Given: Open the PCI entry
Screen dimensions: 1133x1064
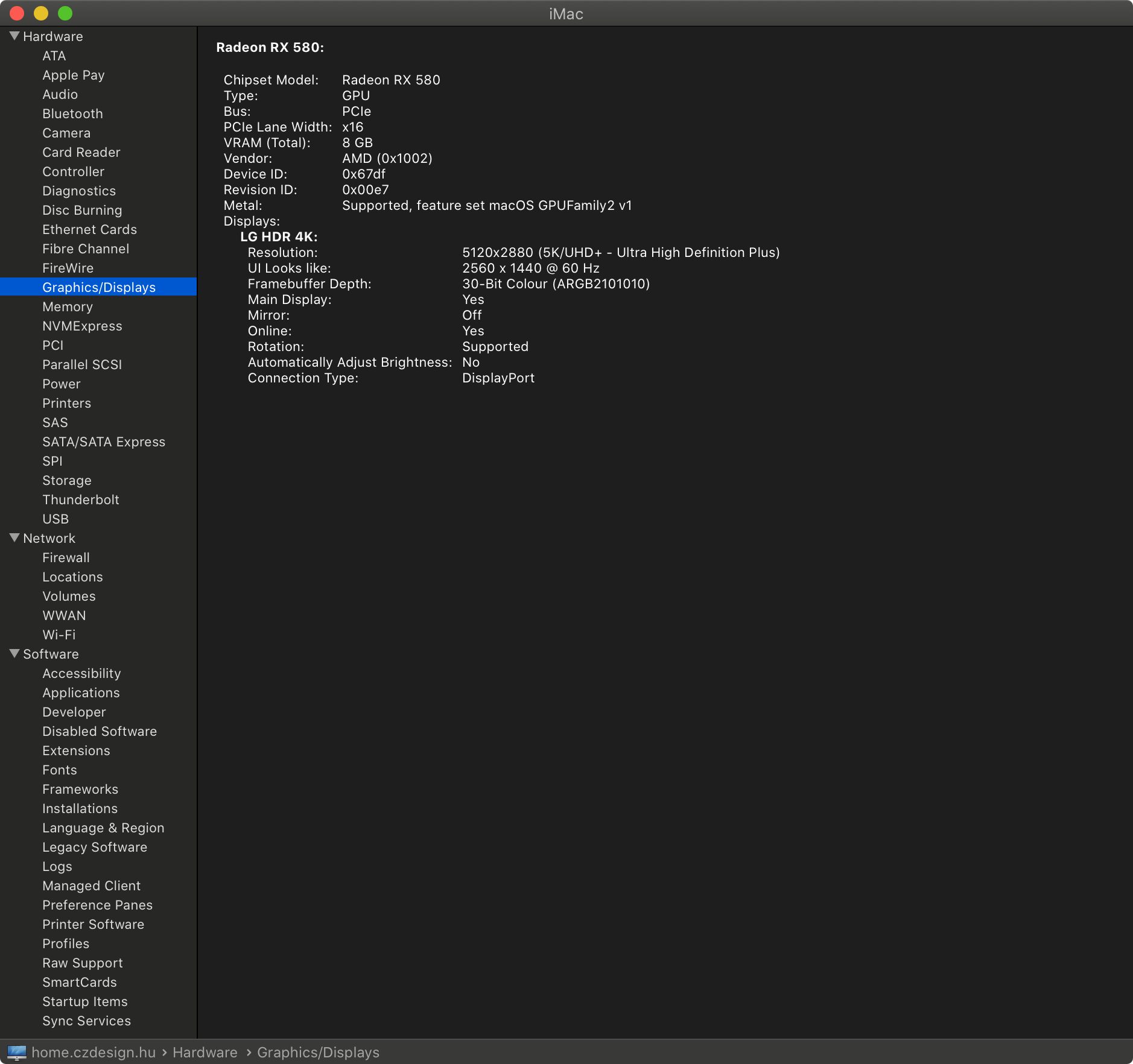Looking at the screenshot, I should (x=53, y=346).
